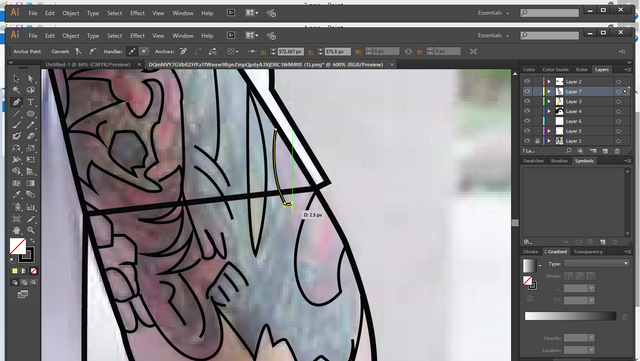Toggle Layer 4 visibility
640x361 pixels.
coord(527,111)
